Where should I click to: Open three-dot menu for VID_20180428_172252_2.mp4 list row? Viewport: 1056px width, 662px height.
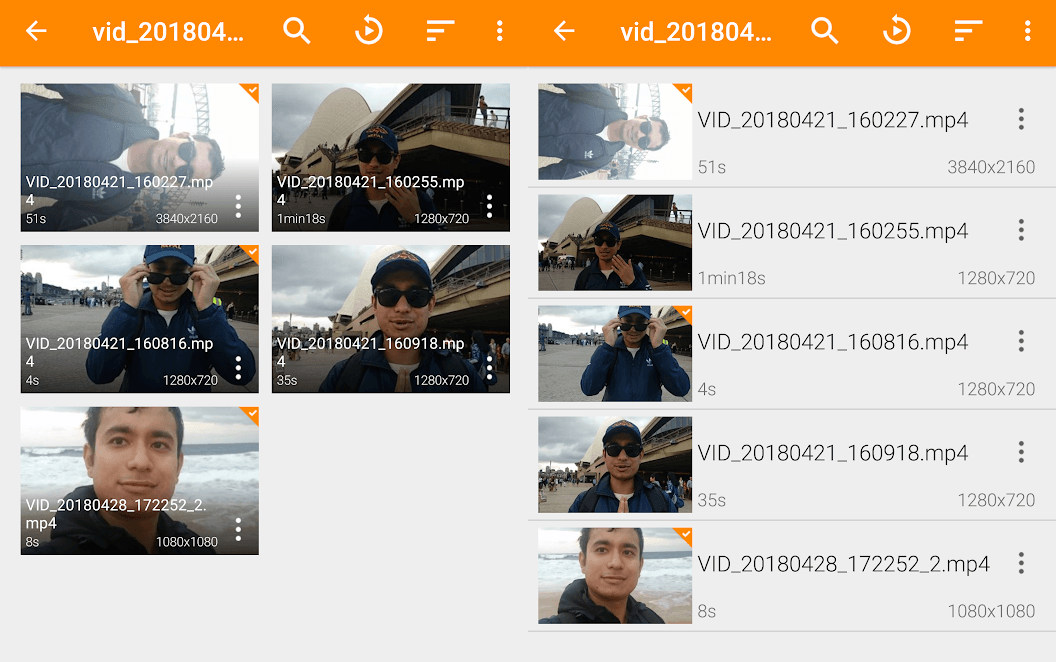tap(1021, 564)
